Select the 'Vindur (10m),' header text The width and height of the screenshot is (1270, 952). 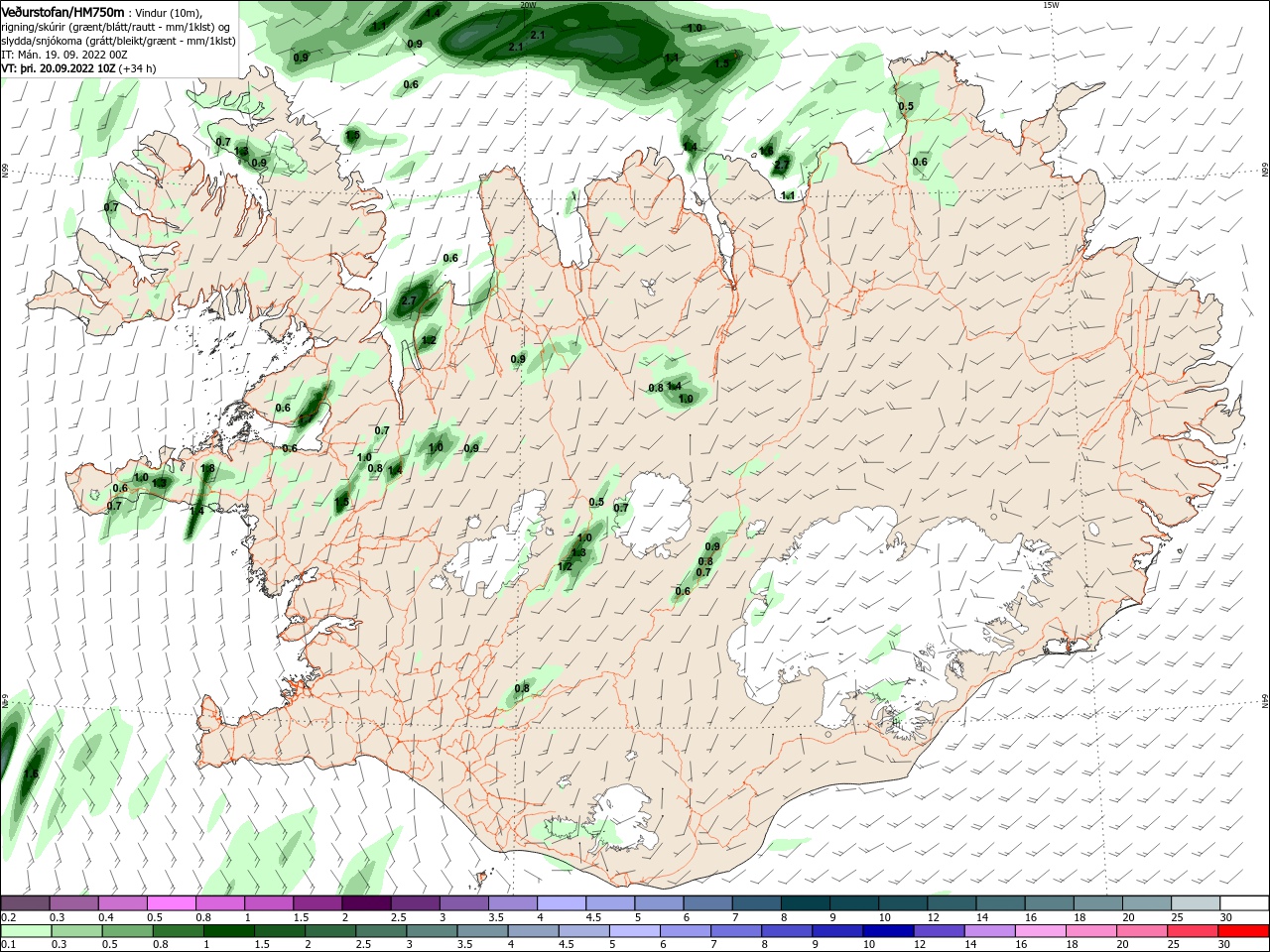point(168,12)
